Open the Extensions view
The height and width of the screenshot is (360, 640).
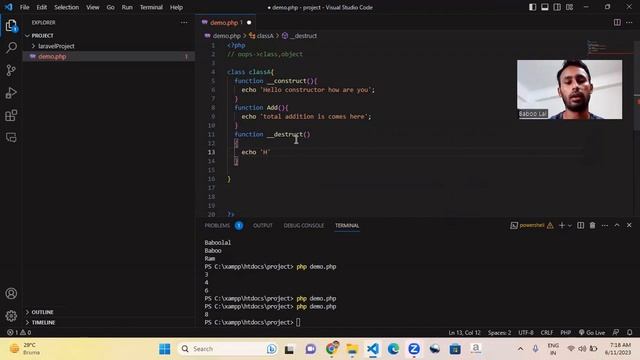(x=11, y=116)
